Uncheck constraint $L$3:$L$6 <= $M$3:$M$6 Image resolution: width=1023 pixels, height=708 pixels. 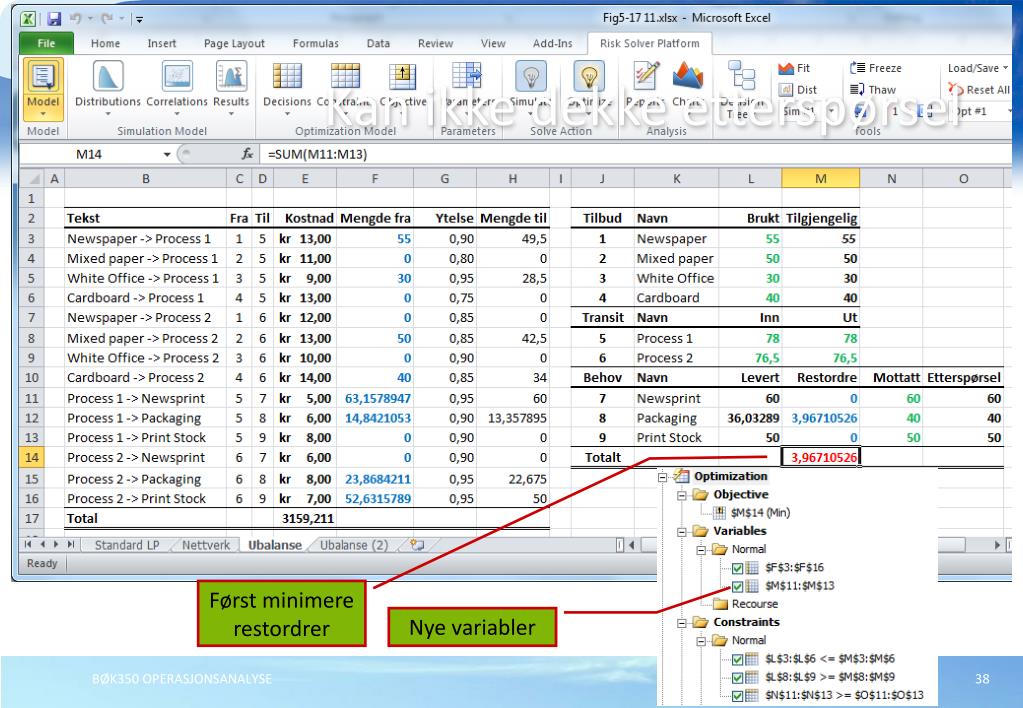pos(737,659)
